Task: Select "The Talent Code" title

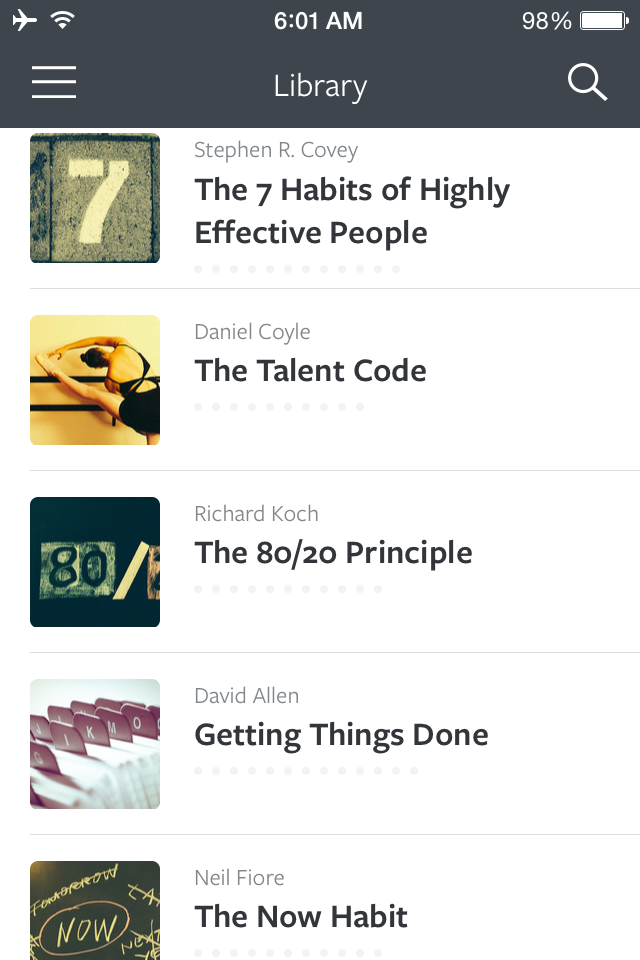Action: point(310,371)
